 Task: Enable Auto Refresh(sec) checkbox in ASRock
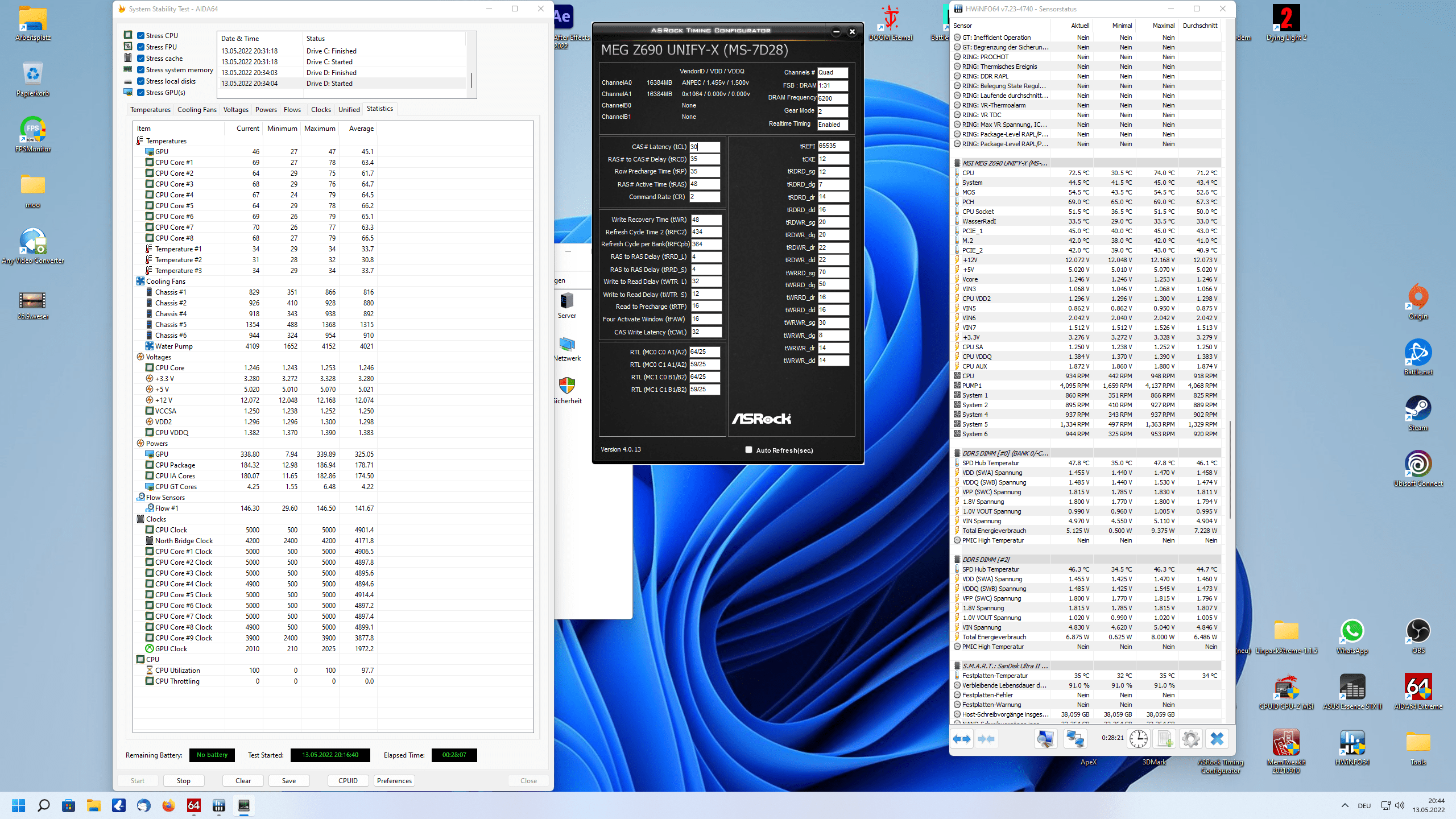point(748,450)
